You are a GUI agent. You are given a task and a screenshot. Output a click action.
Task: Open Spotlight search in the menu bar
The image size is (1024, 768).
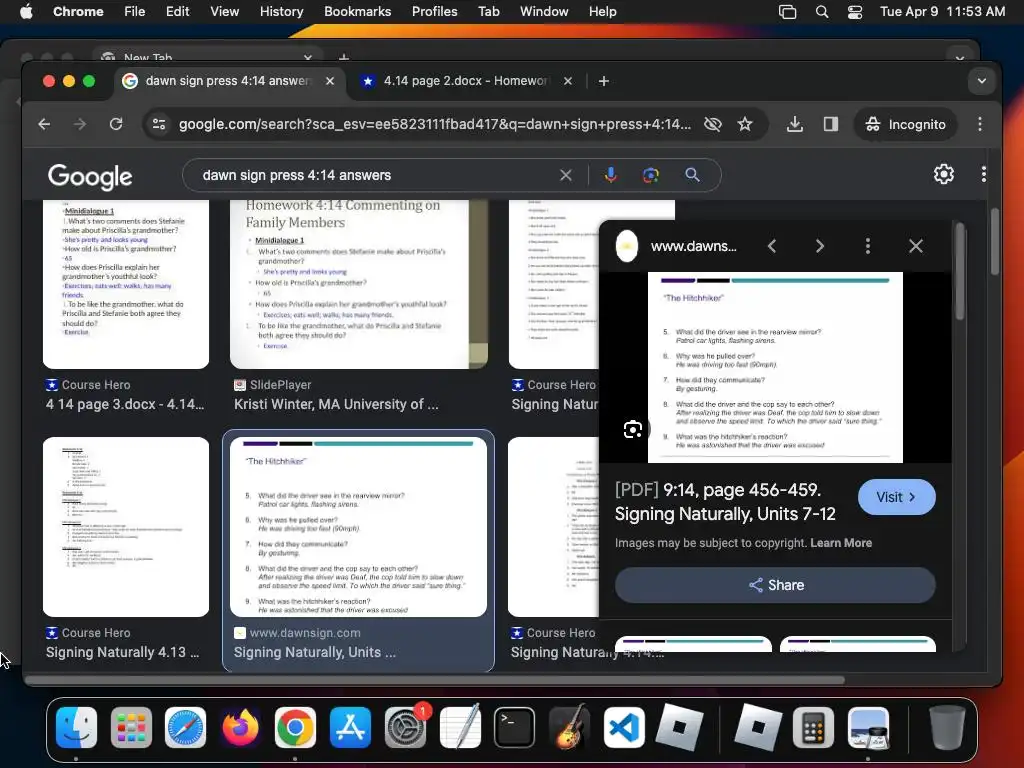point(822,11)
